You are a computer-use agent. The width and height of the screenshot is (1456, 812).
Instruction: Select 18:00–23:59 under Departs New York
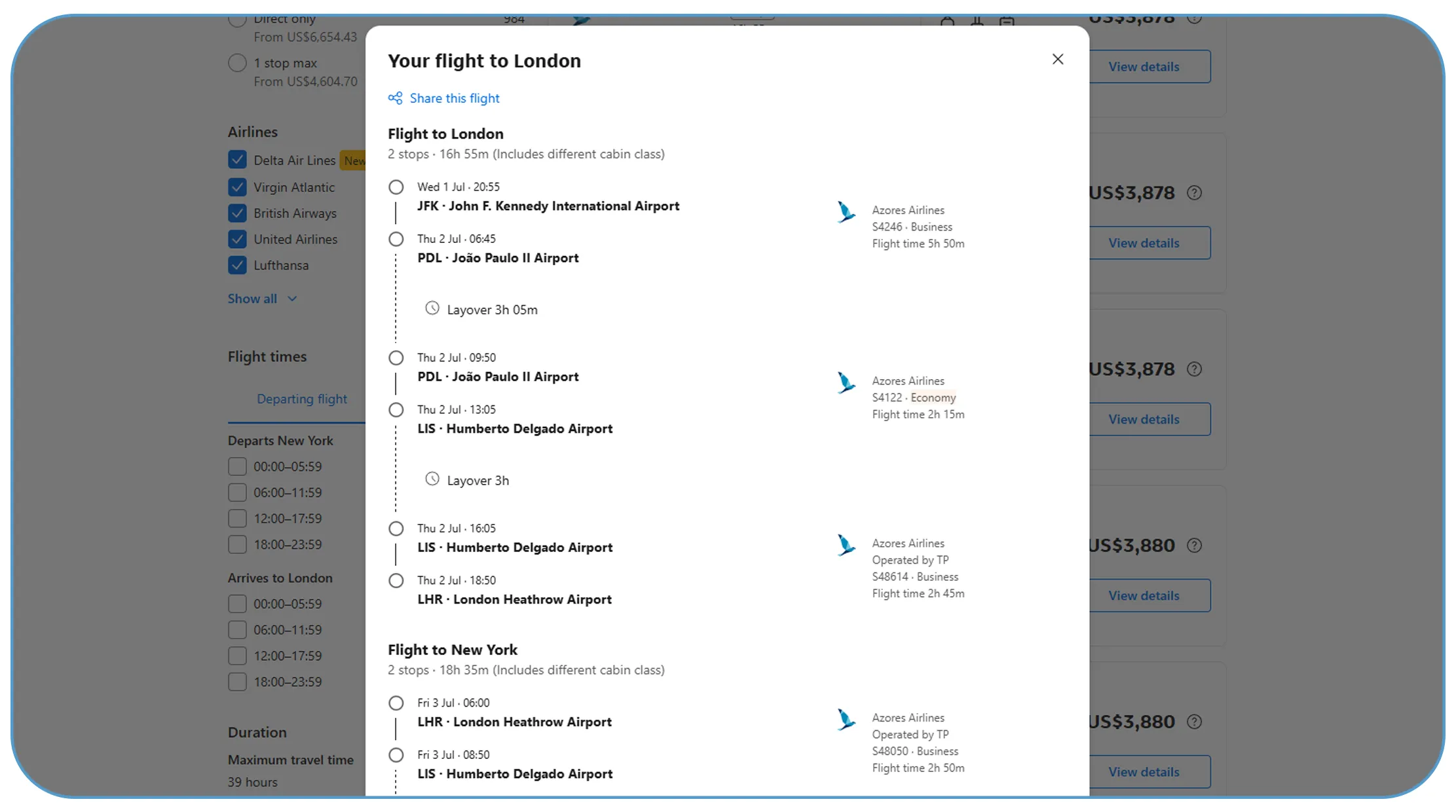click(237, 545)
